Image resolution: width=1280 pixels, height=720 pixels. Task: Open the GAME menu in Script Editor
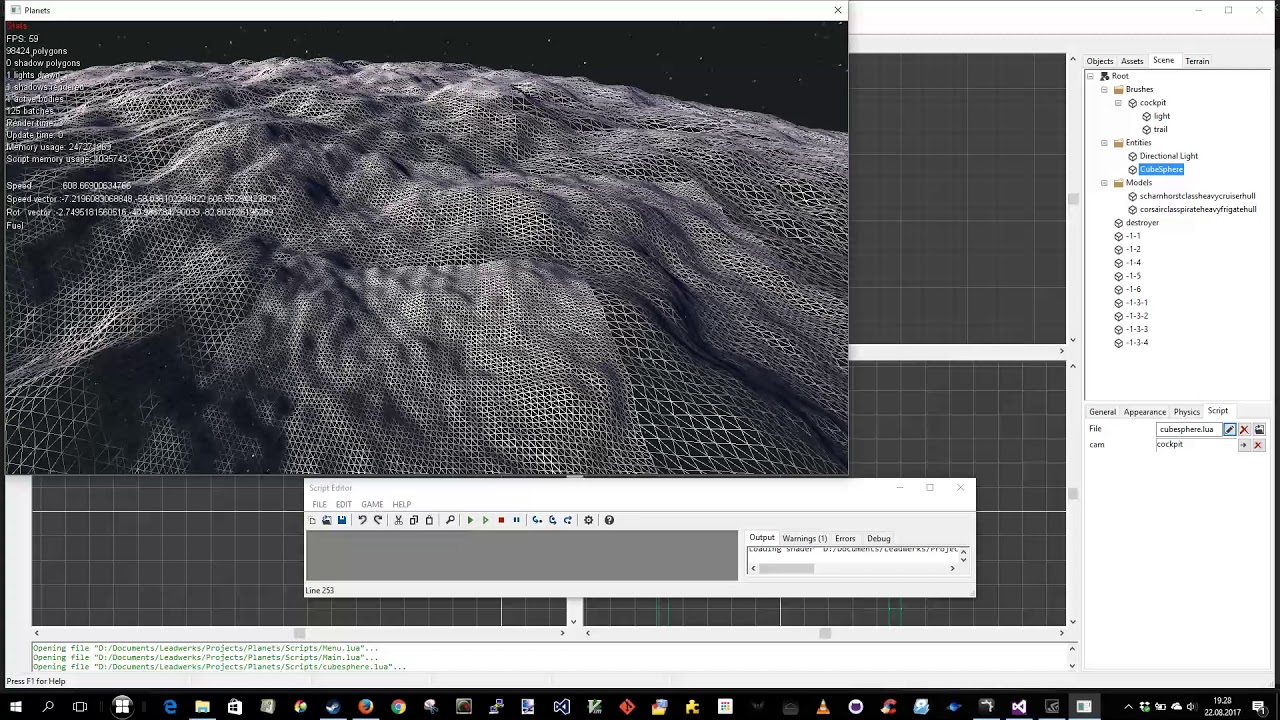(372, 504)
